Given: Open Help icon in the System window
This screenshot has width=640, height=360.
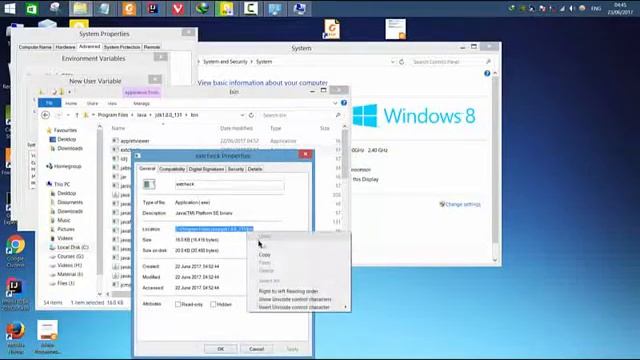Looking at the screenshot, I should pyautogui.click(x=487, y=73).
